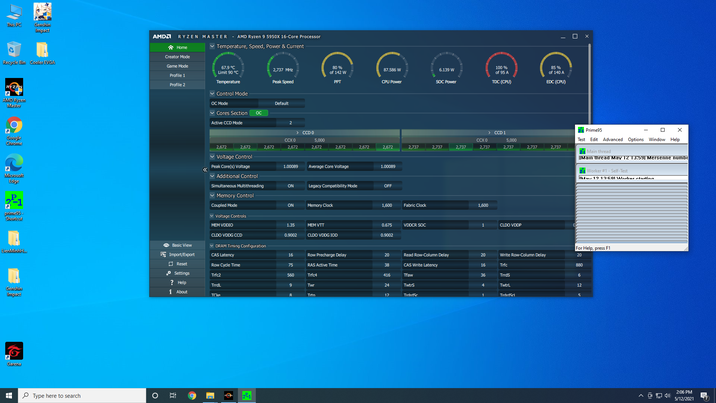Image resolution: width=716 pixels, height=403 pixels.
Task: Click the OC Mode Default value
Action: 281,104
